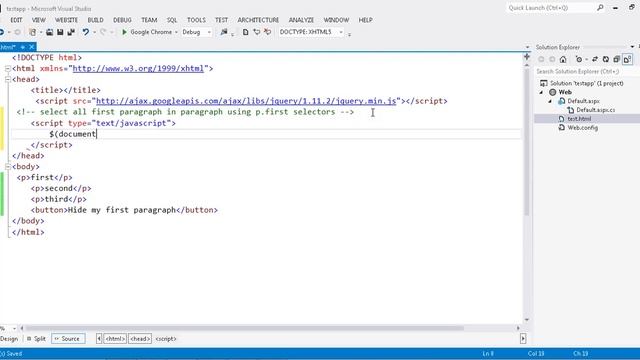640x360 pixels.
Task: Collapse the Default.aspx node arrow
Action: tap(550, 101)
